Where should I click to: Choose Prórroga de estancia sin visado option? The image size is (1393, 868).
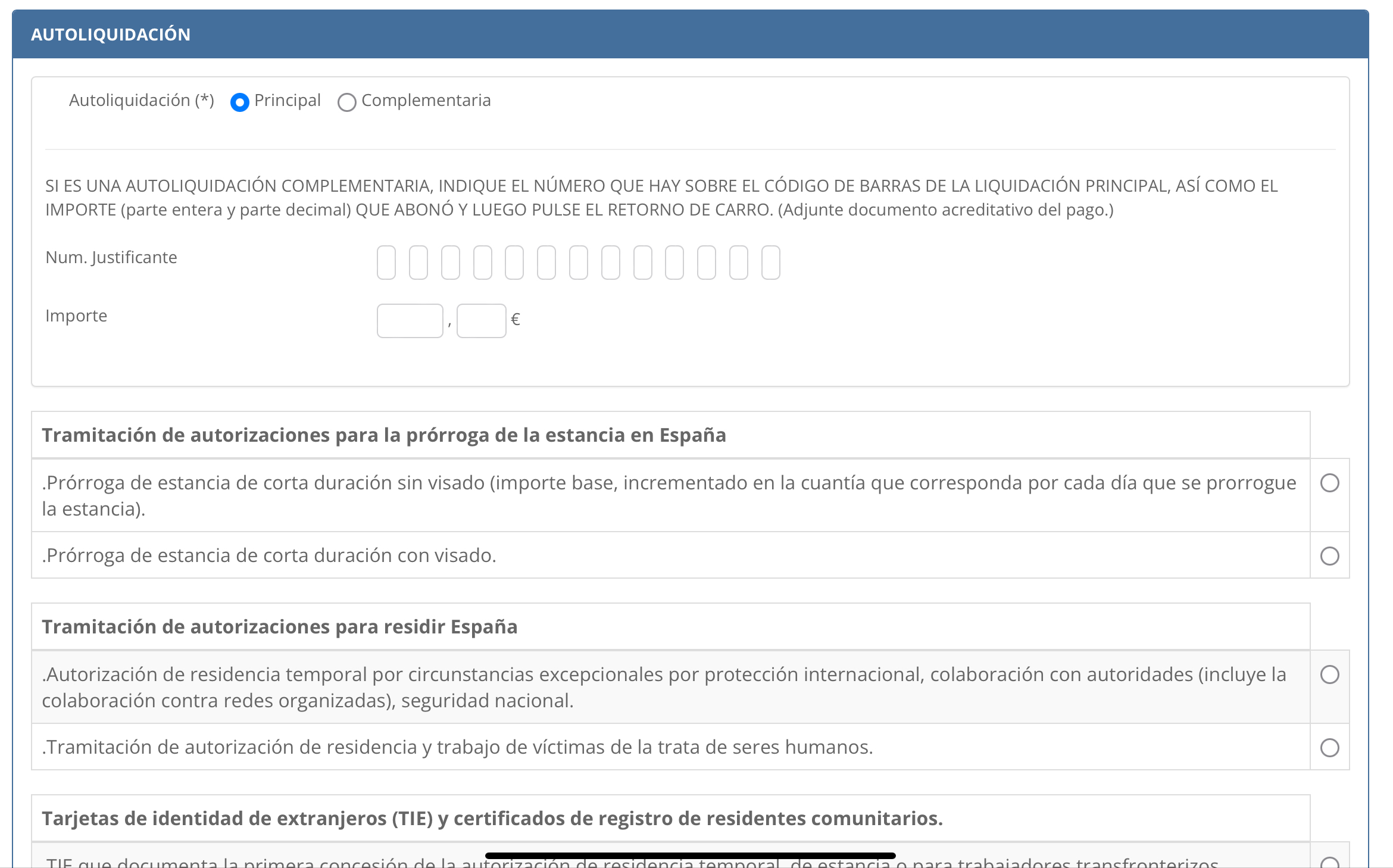click(x=1329, y=483)
